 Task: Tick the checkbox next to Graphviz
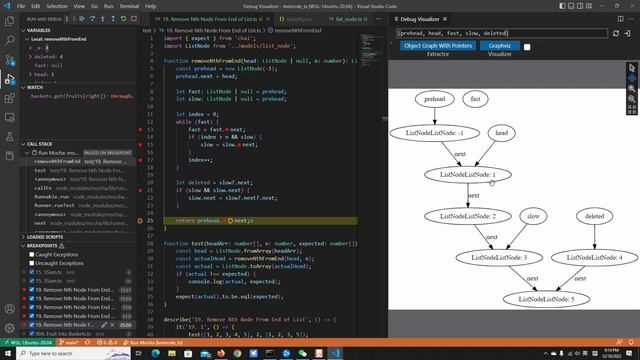(527, 47)
